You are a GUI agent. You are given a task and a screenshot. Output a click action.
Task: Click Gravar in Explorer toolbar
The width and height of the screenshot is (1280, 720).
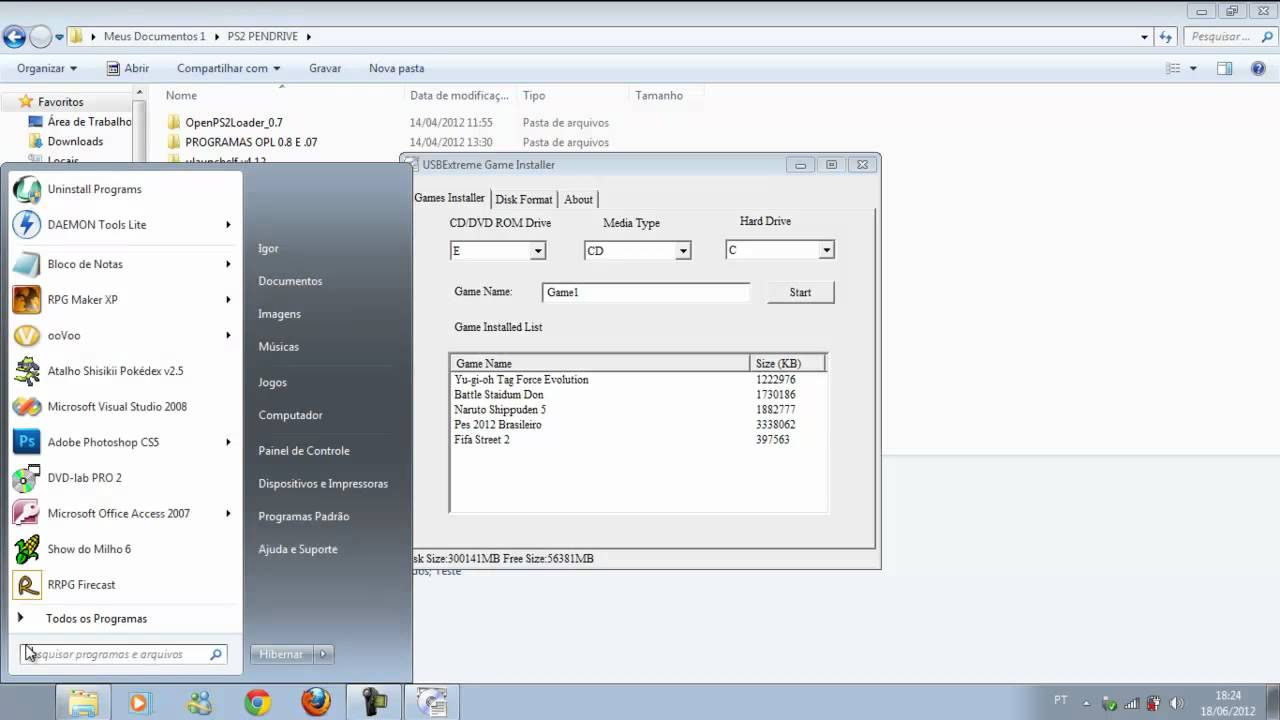[x=325, y=68]
